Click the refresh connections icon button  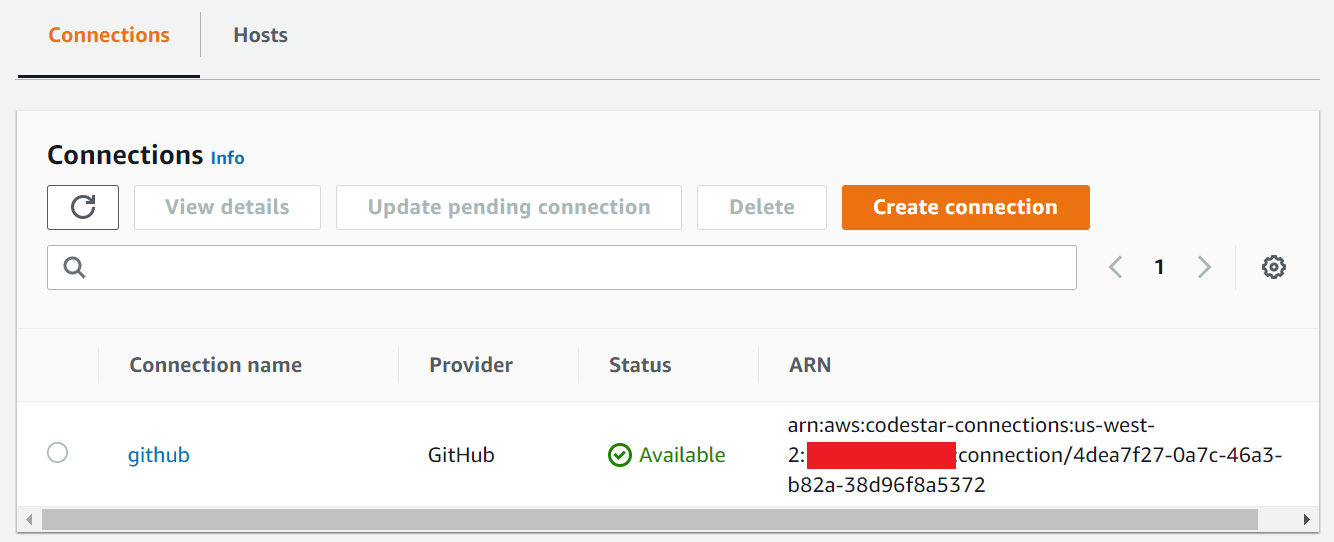[83, 207]
